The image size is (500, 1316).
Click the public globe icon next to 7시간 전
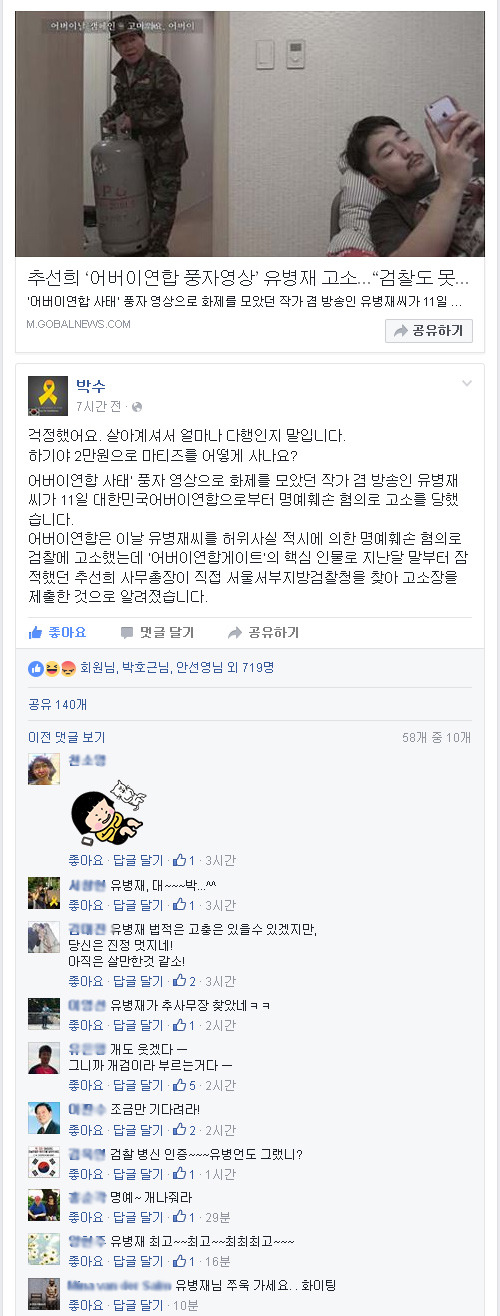(137, 407)
